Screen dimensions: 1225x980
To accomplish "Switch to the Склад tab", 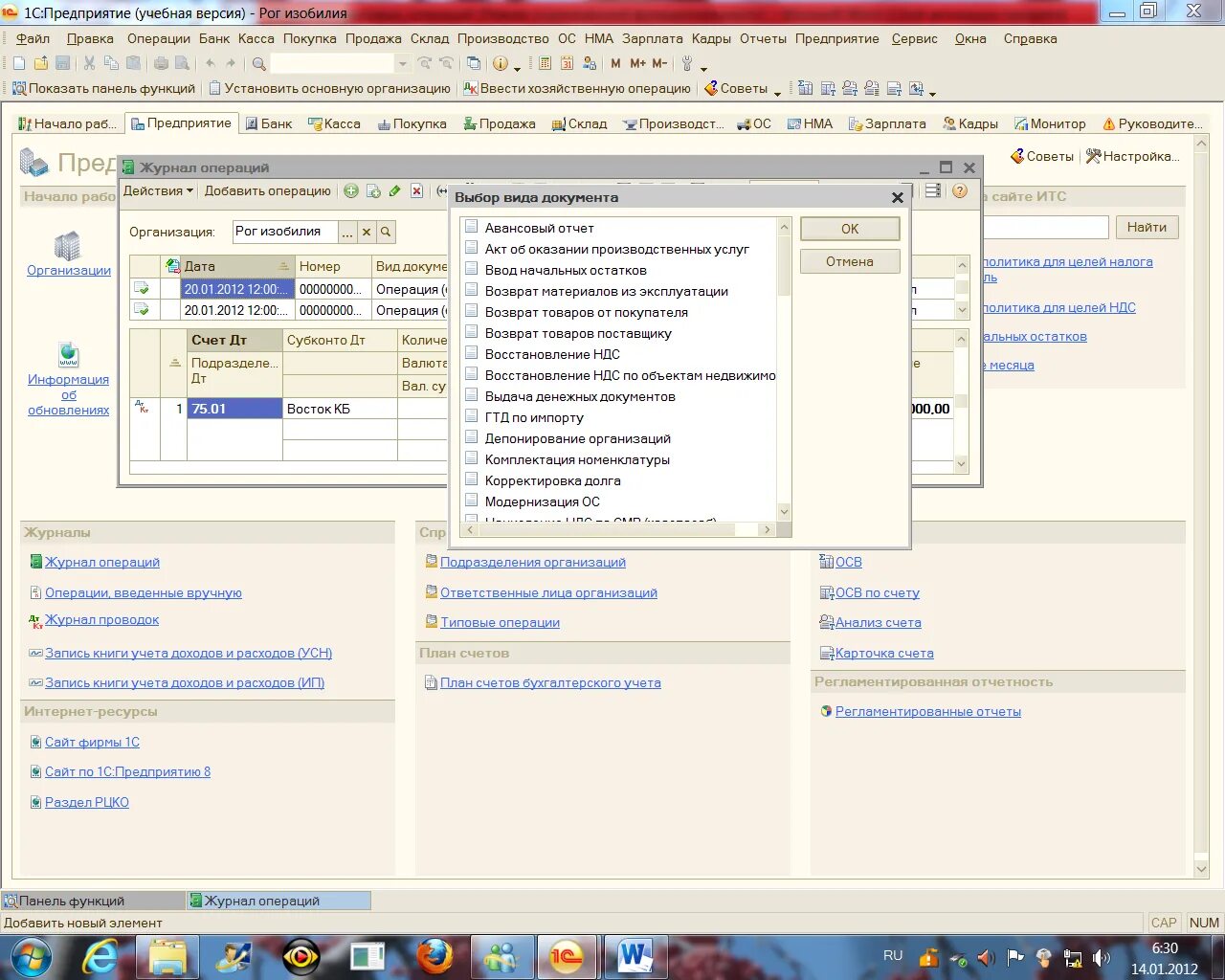I will coord(579,123).
